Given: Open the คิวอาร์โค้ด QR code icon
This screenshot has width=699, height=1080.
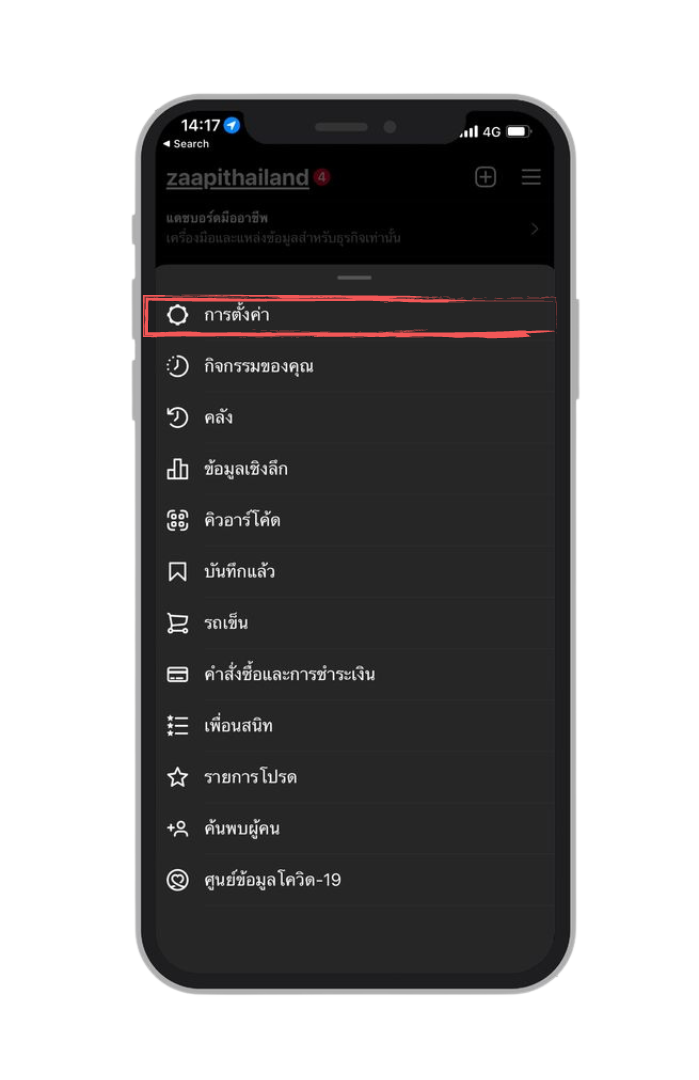Looking at the screenshot, I should click(177, 520).
